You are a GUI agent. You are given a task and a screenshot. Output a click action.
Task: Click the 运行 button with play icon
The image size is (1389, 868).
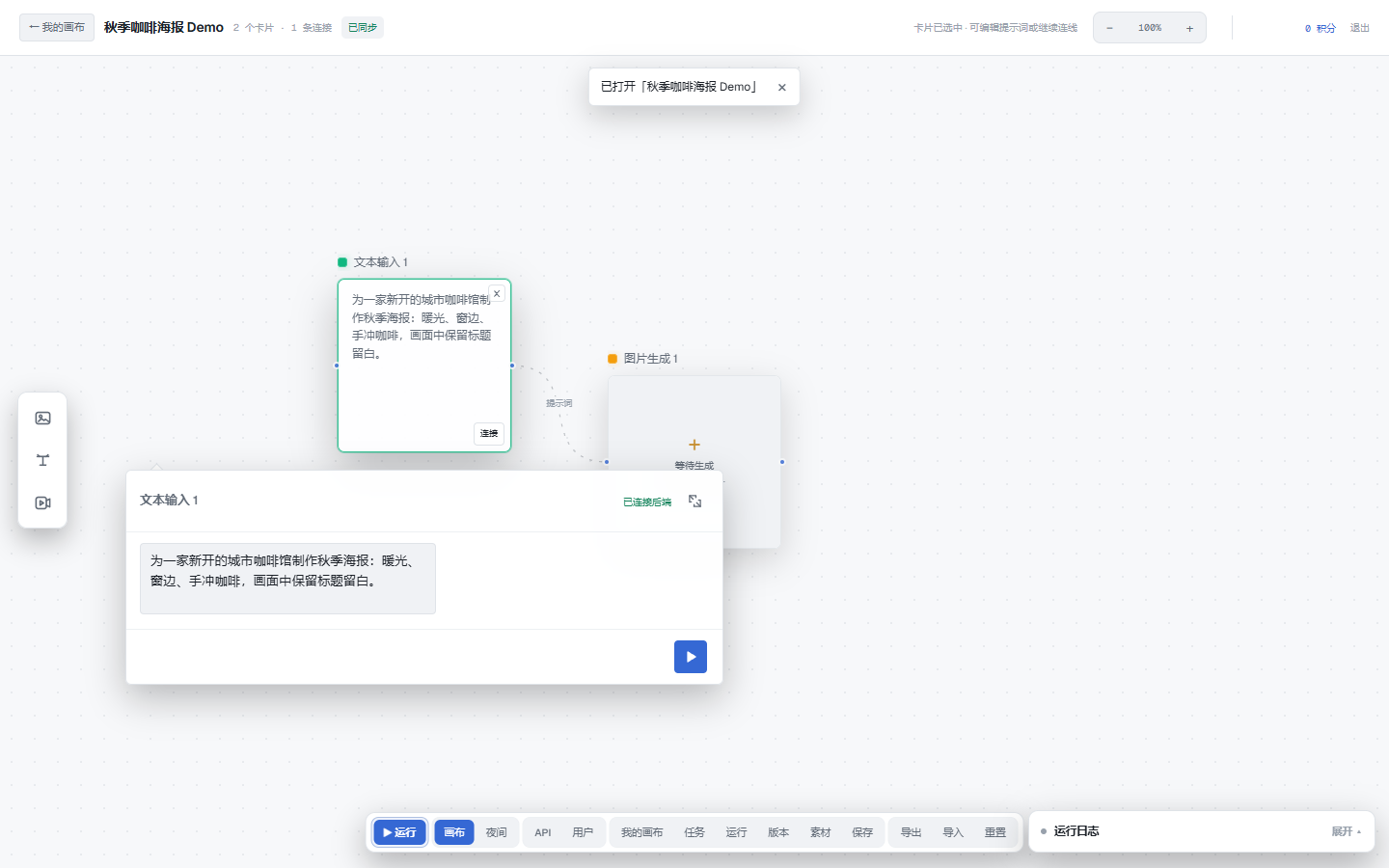(399, 832)
